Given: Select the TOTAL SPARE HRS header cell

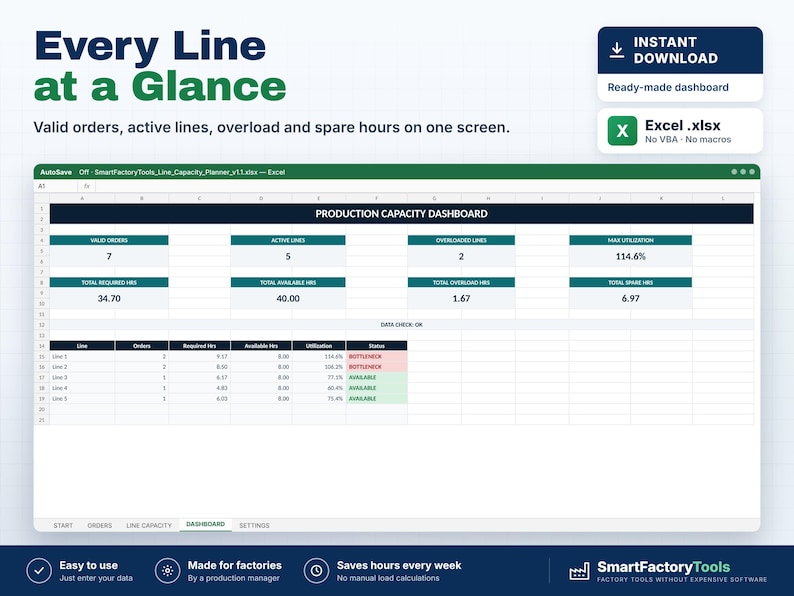Looking at the screenshot, I should 630,282.
